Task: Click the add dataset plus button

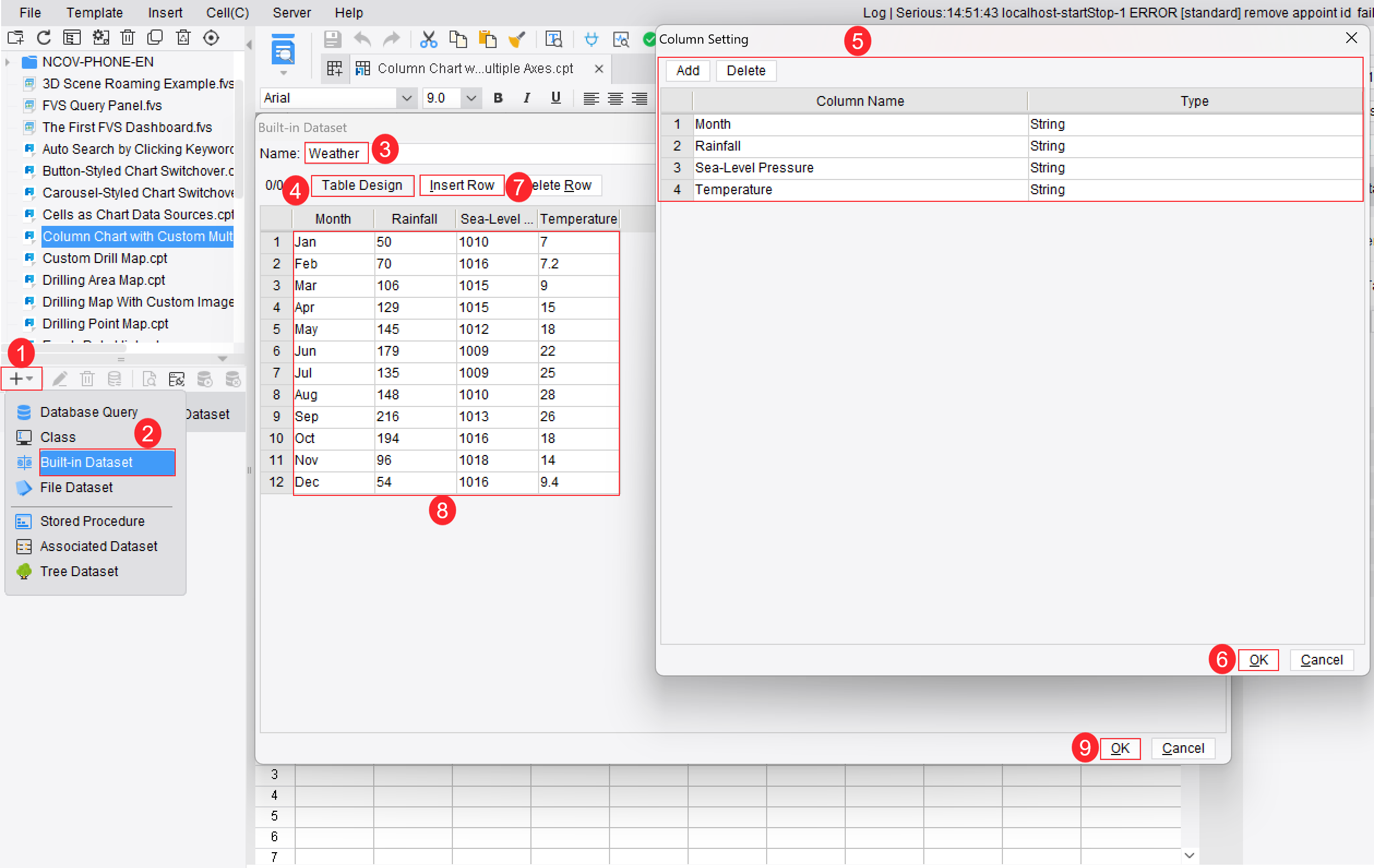Action: pyautogui.click(x=22, y=379)
